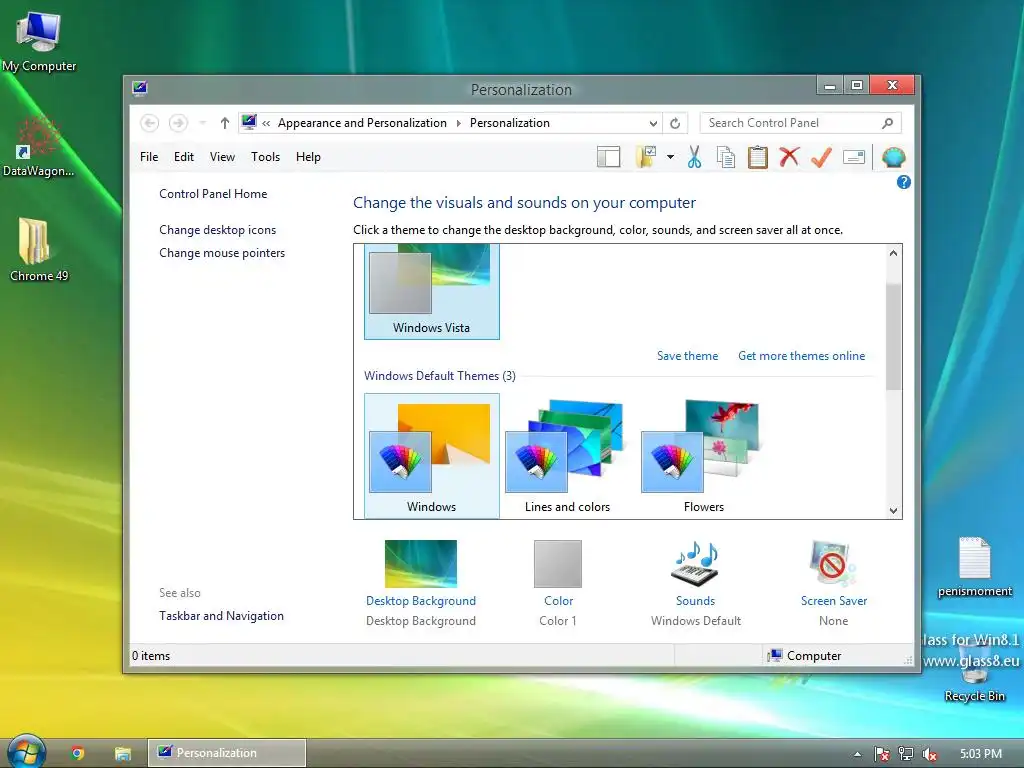Viewport: 1024px width, 768px height.
Task: Click the Personalization taskbar button
Action: coord(227,753)
